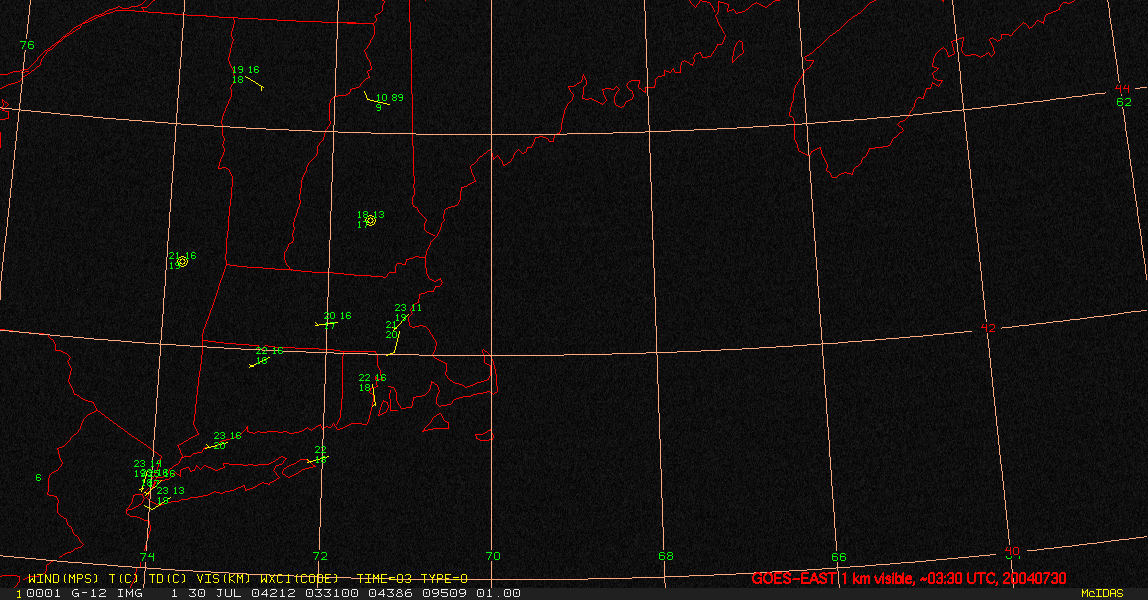The image size is (1148, 600).
Task: Click the TIME=03 legend value
Action: (384, 579)
